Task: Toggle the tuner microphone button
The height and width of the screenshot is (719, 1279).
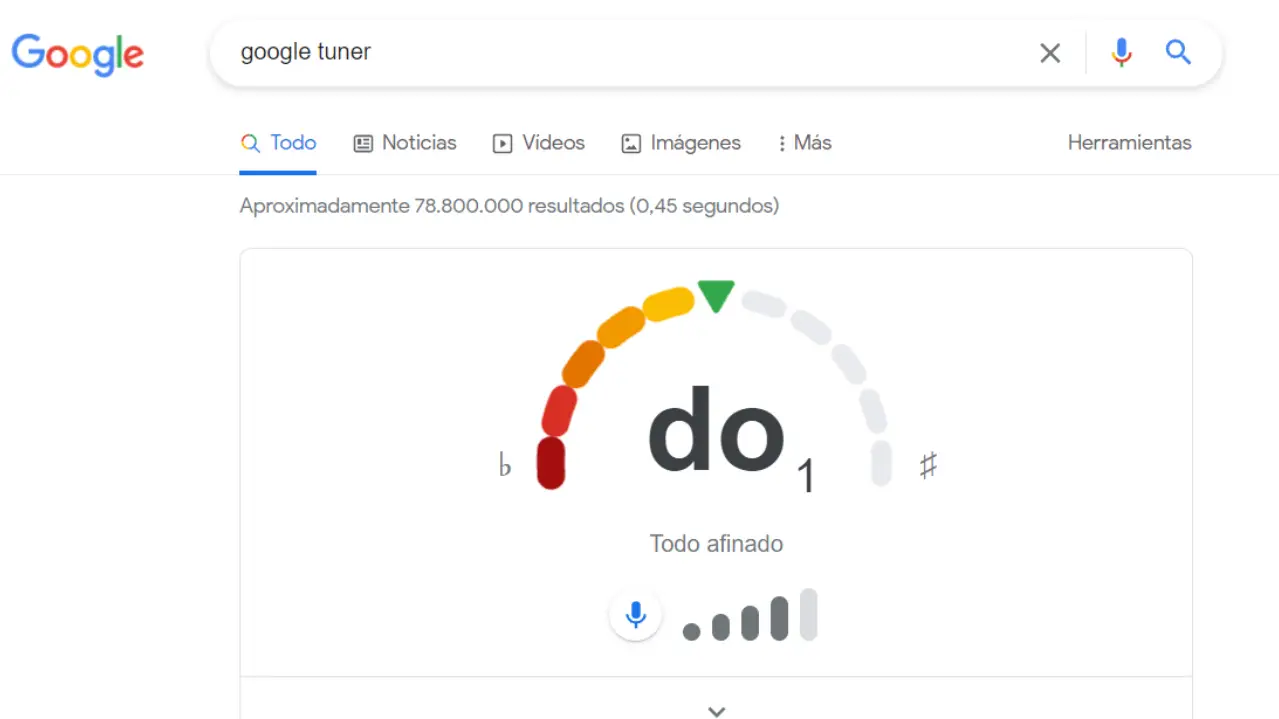Action: click(x=635, y=614)
